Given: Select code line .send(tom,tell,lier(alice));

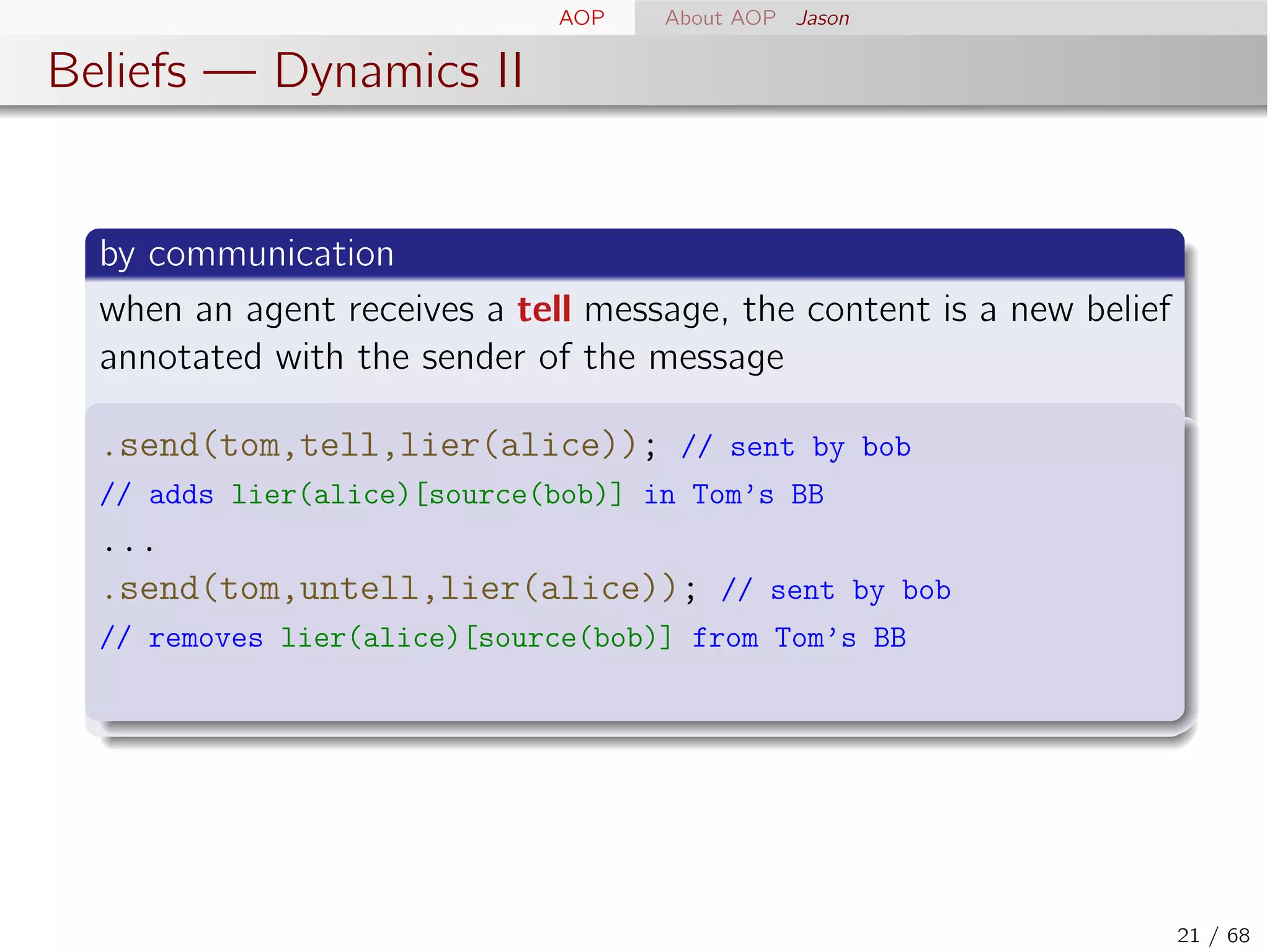Looking at the screenshot, I should [x=380, y=446].
